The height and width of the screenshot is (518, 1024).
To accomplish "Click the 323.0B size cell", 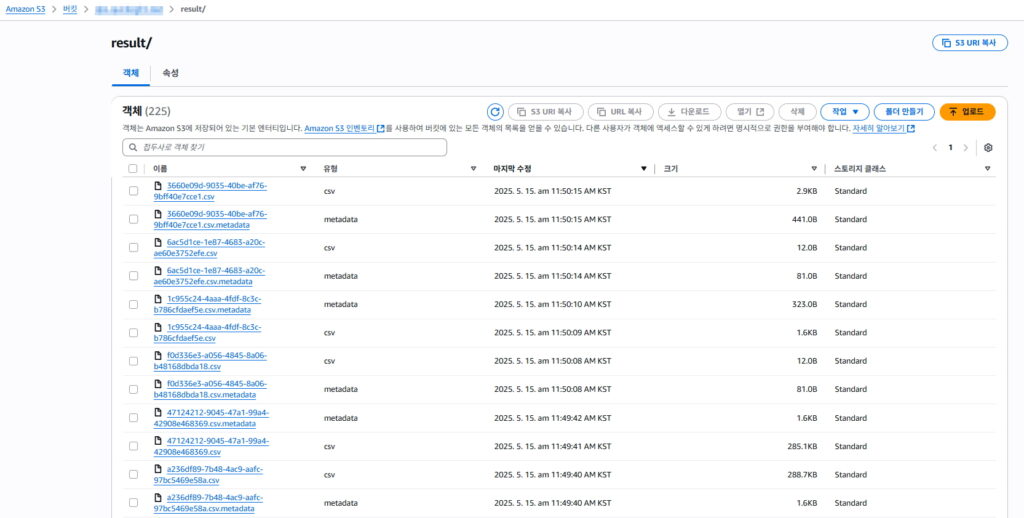I will coord(805,304).
